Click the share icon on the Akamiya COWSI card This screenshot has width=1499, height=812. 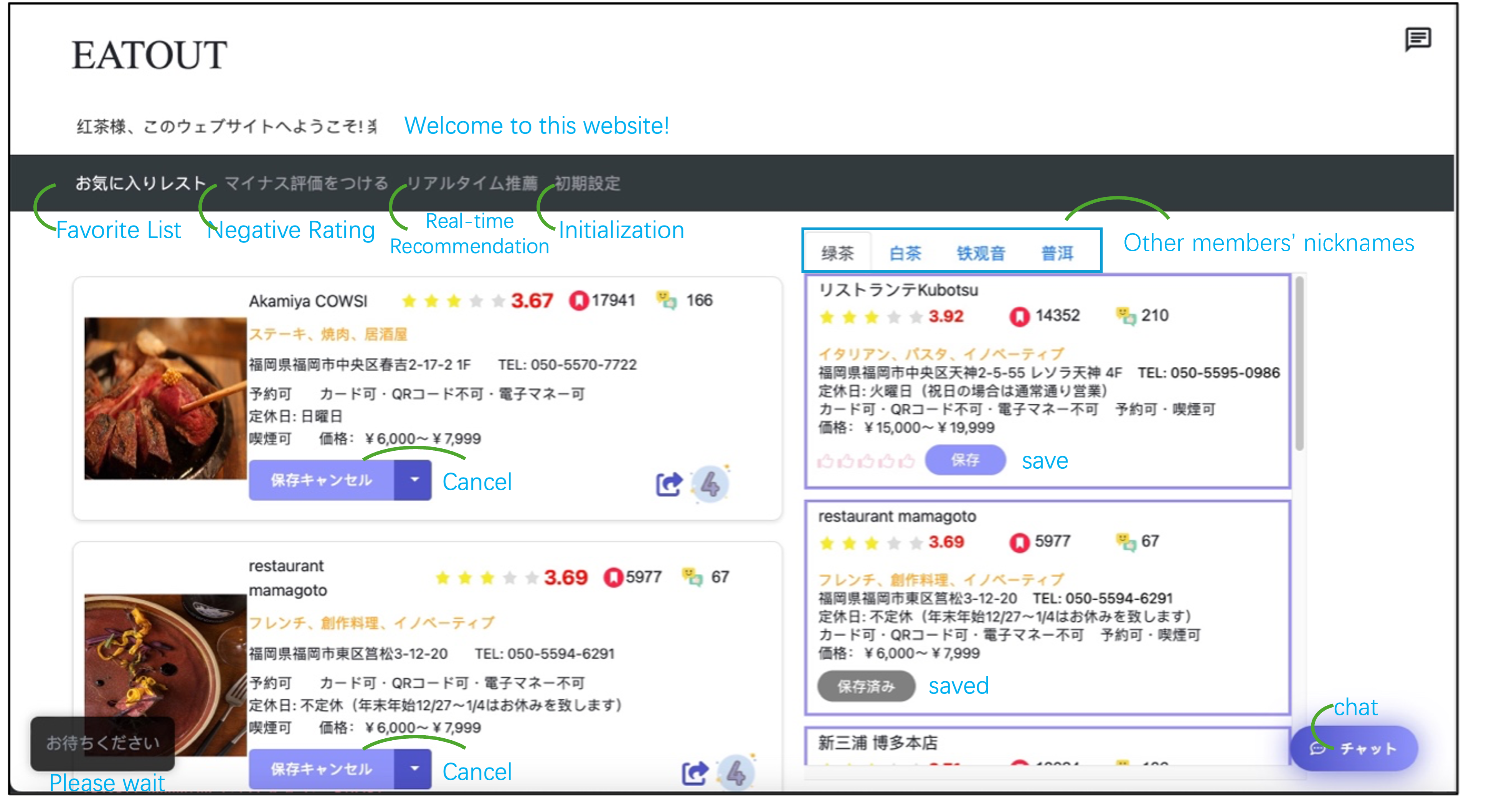click(x=669, y=484)
